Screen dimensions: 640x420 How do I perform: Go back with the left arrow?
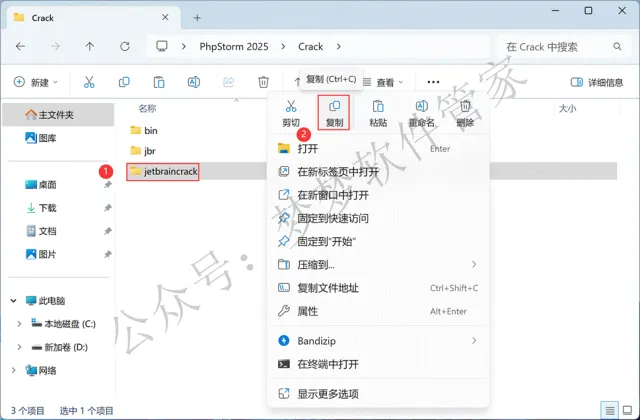click(20, 46)
